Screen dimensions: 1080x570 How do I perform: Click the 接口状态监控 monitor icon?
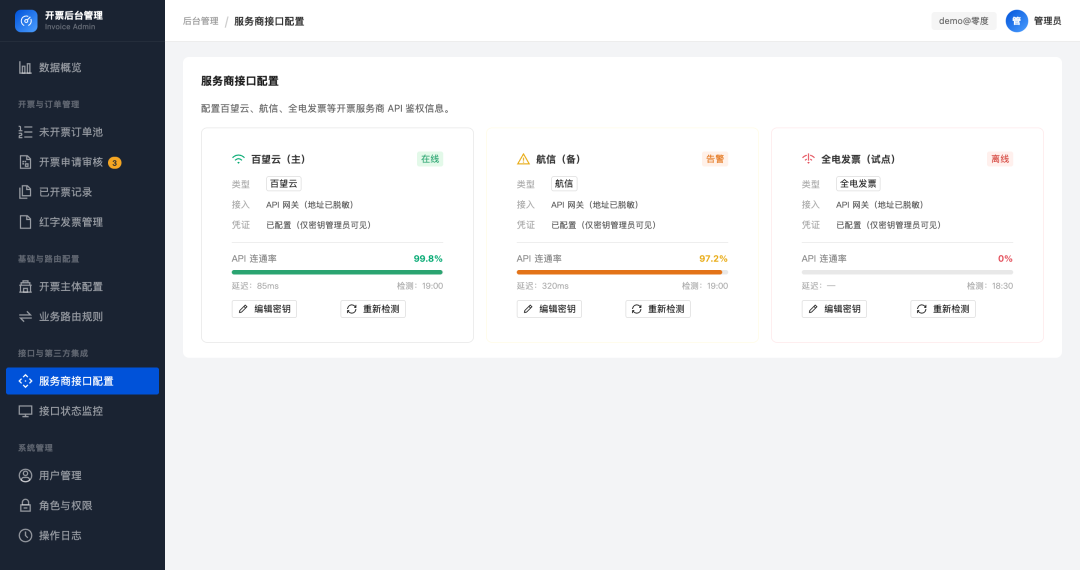pos(25,411)
